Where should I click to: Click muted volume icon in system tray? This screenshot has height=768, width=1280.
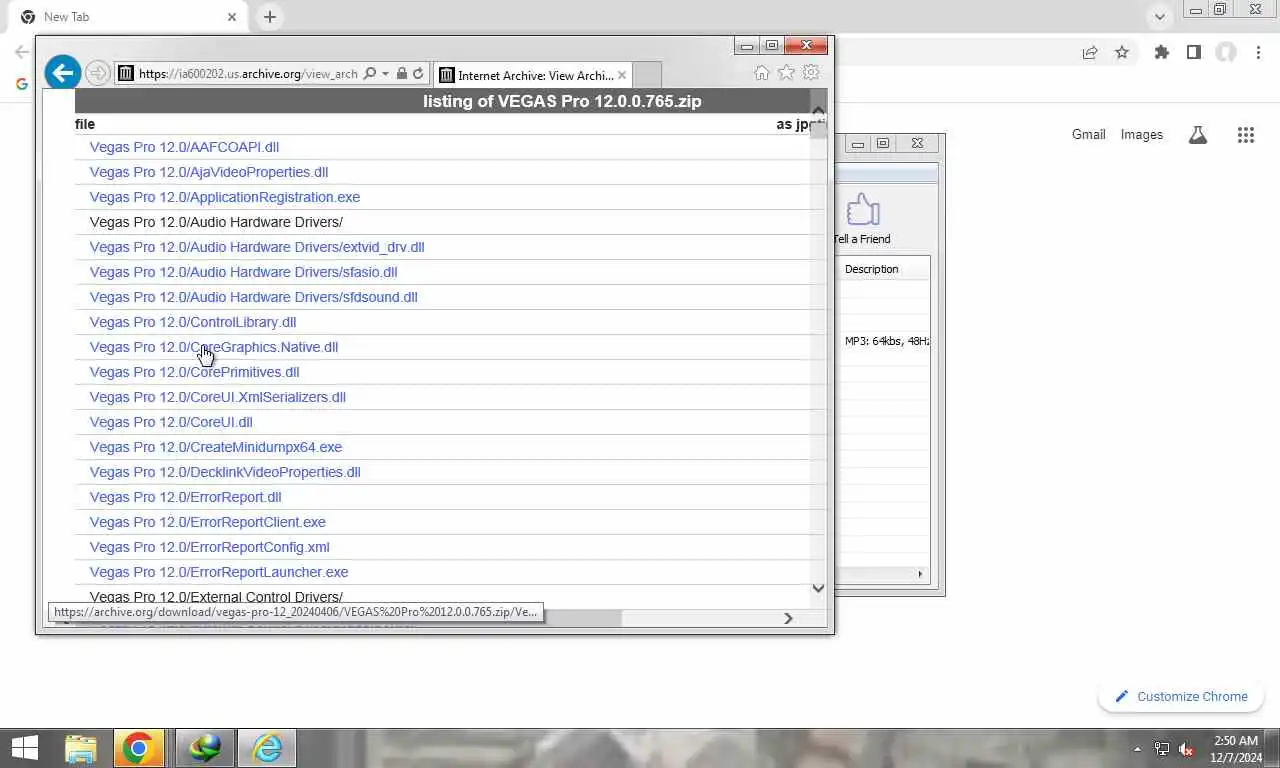click(1186, 749)
